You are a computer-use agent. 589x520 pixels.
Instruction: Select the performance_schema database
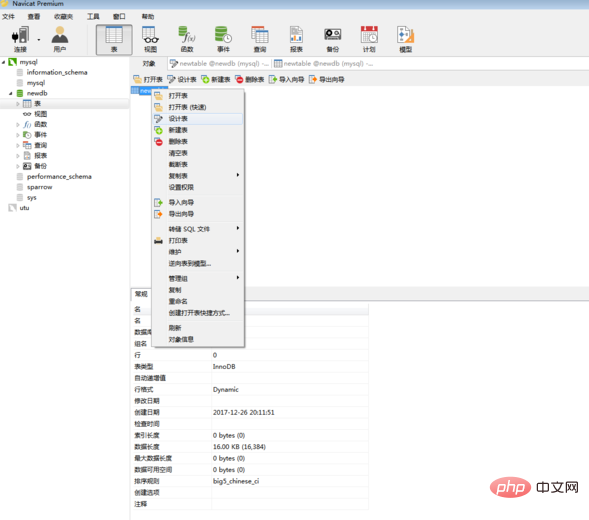tap(54, 177)
